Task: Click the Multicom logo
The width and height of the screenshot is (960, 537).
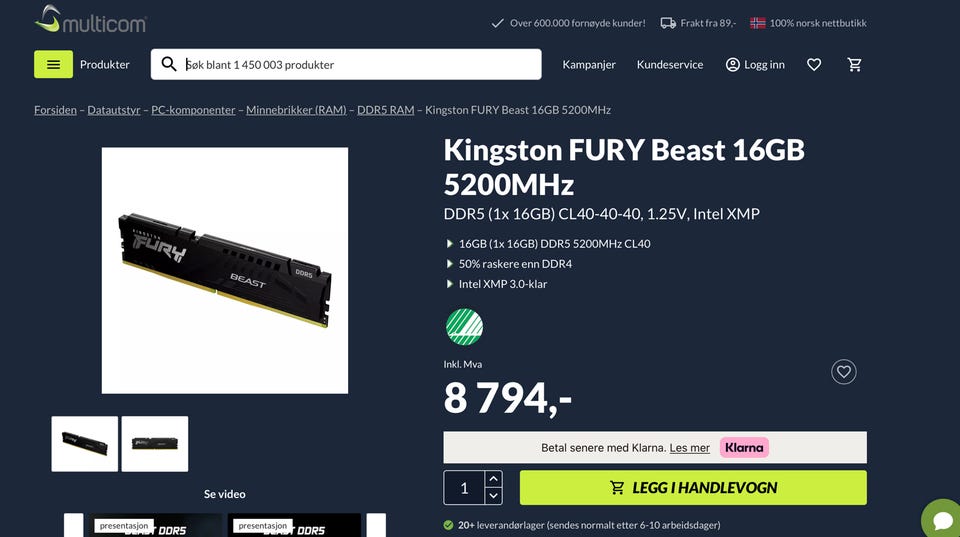Action: [91, 19]
